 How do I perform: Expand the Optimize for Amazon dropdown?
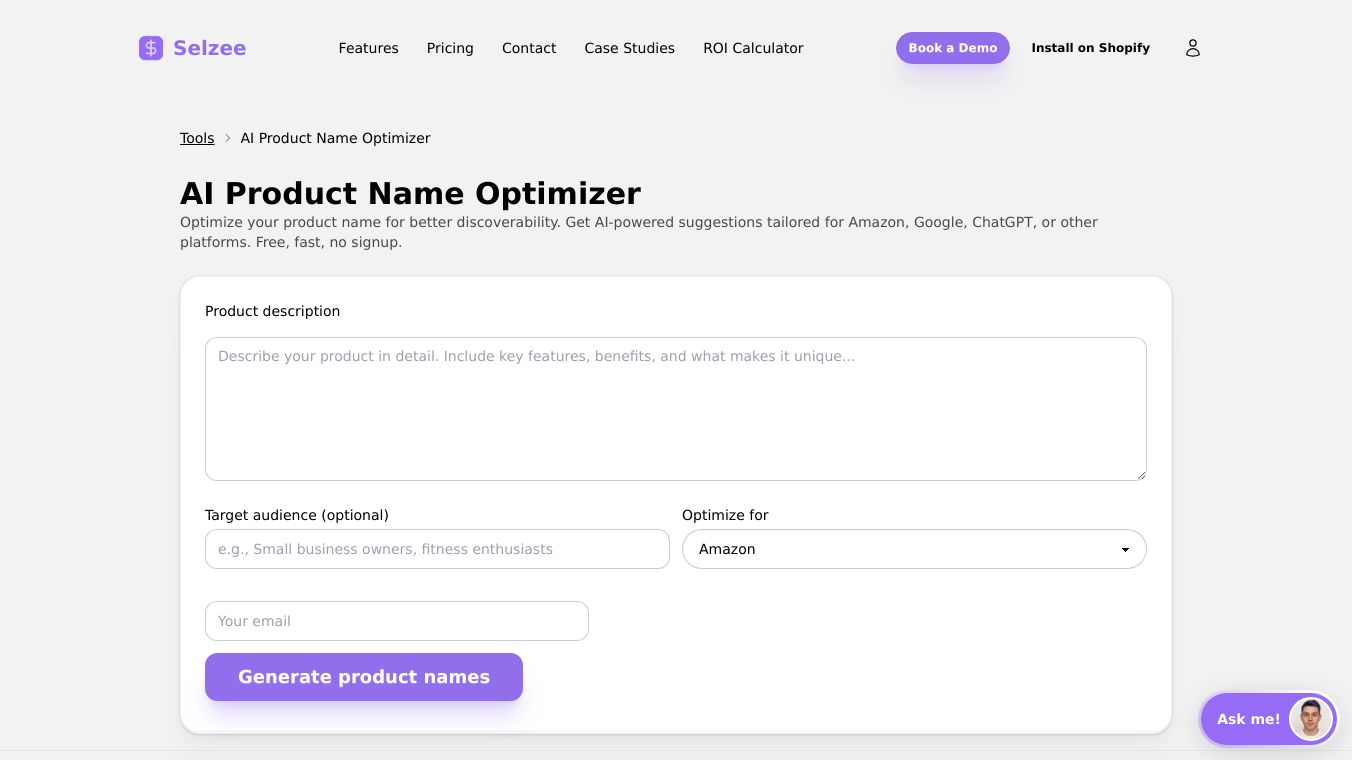pos(900,549)
